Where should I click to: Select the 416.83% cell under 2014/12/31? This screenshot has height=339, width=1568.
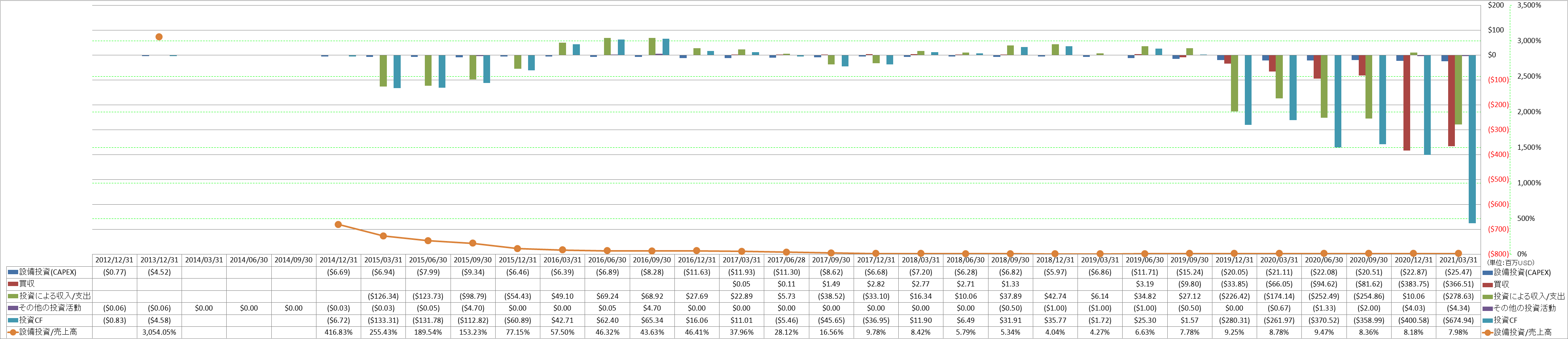(339, 332)
